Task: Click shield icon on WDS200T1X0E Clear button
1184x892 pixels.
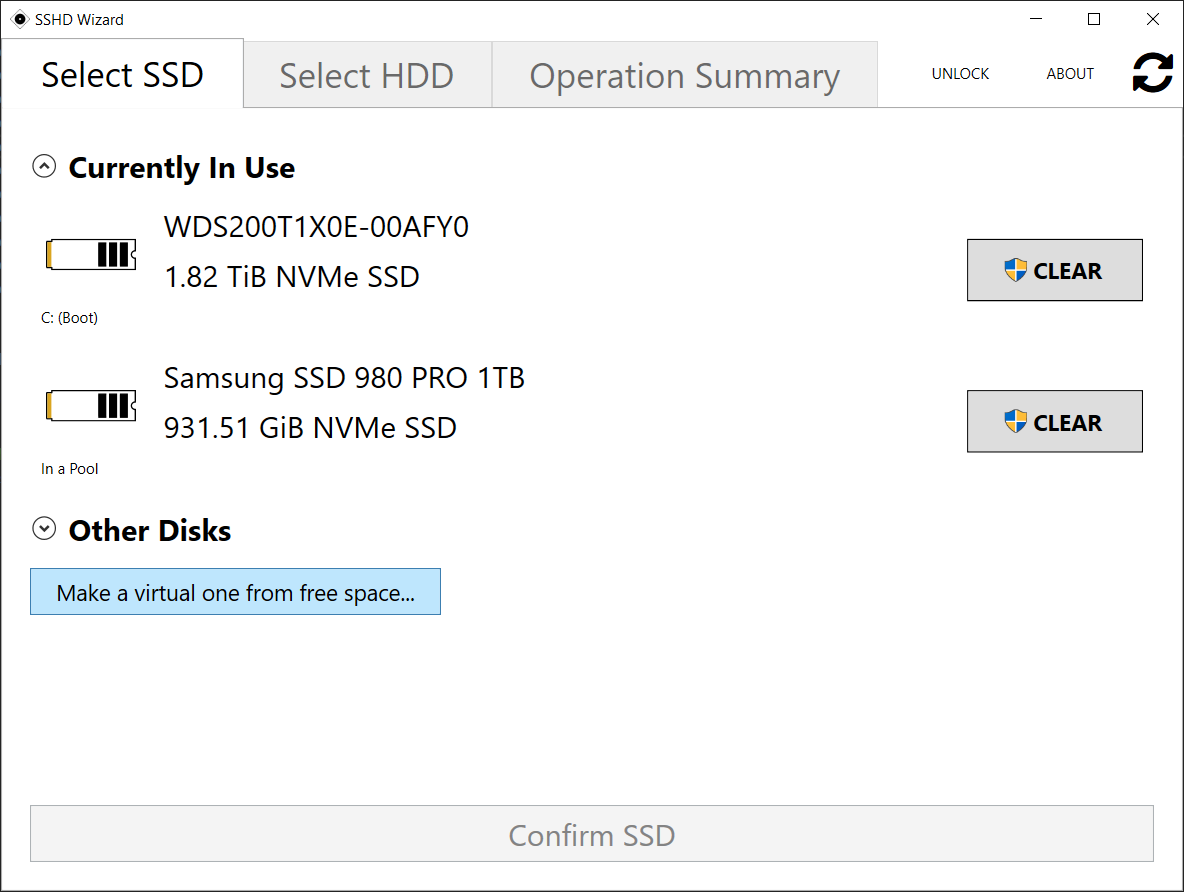Action: click(x=1015, y=270)
